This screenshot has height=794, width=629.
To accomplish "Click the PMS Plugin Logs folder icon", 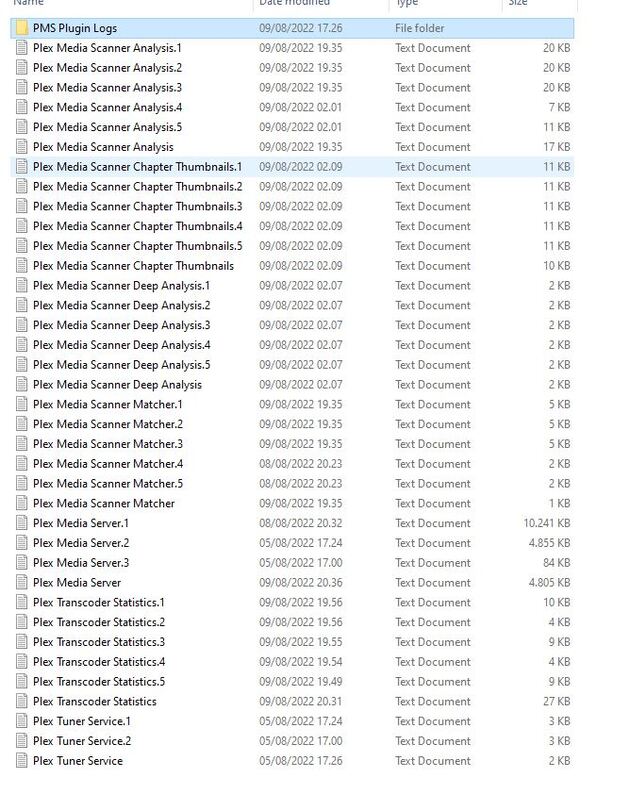I will (22, 28).
